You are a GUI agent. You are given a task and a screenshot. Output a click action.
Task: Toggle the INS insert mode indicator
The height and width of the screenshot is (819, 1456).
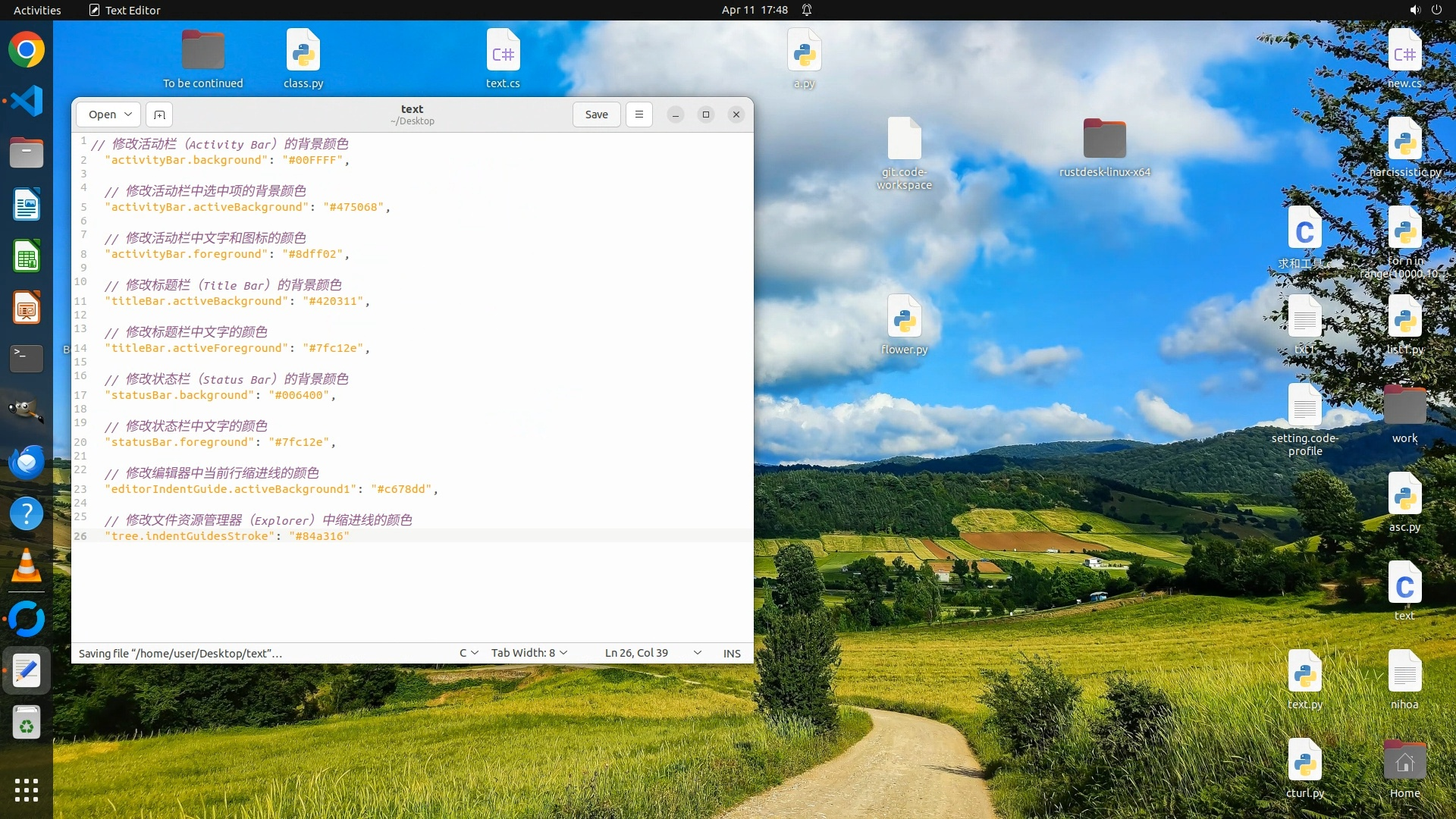click(731, 653)
